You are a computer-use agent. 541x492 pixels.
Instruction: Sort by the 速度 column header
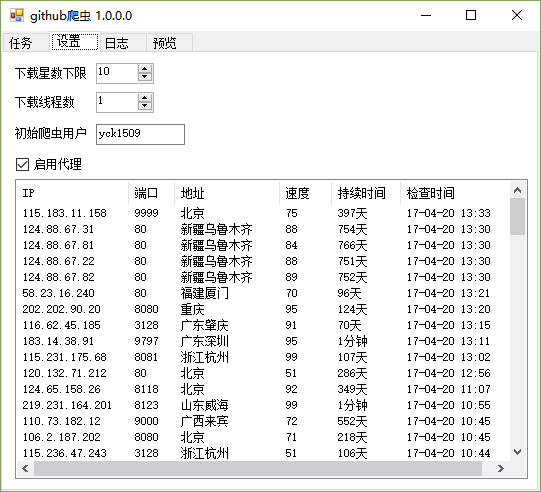point(305,193)
